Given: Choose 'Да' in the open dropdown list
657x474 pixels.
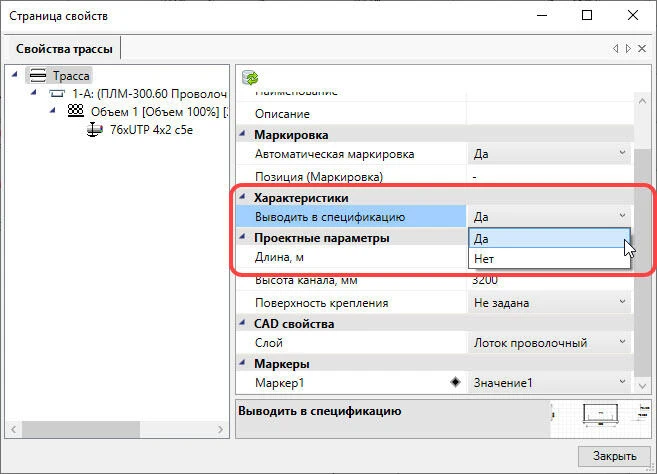Looking at the screenshot, I should tap(483, 238).
